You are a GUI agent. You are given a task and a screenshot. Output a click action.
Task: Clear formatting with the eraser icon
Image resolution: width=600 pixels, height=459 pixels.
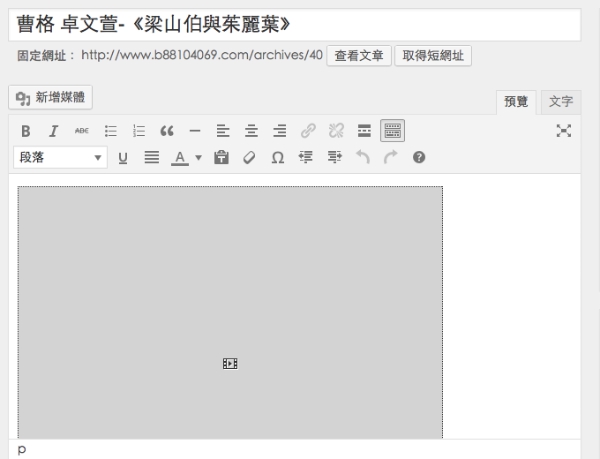pyautogui.click(x=249, y=157)
